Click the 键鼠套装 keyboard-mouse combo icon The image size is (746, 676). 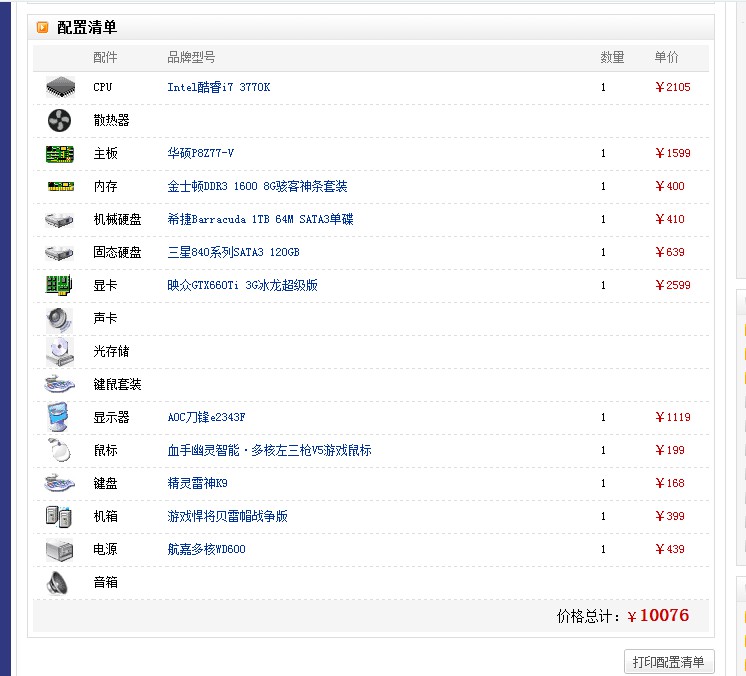tap(59, 384)
